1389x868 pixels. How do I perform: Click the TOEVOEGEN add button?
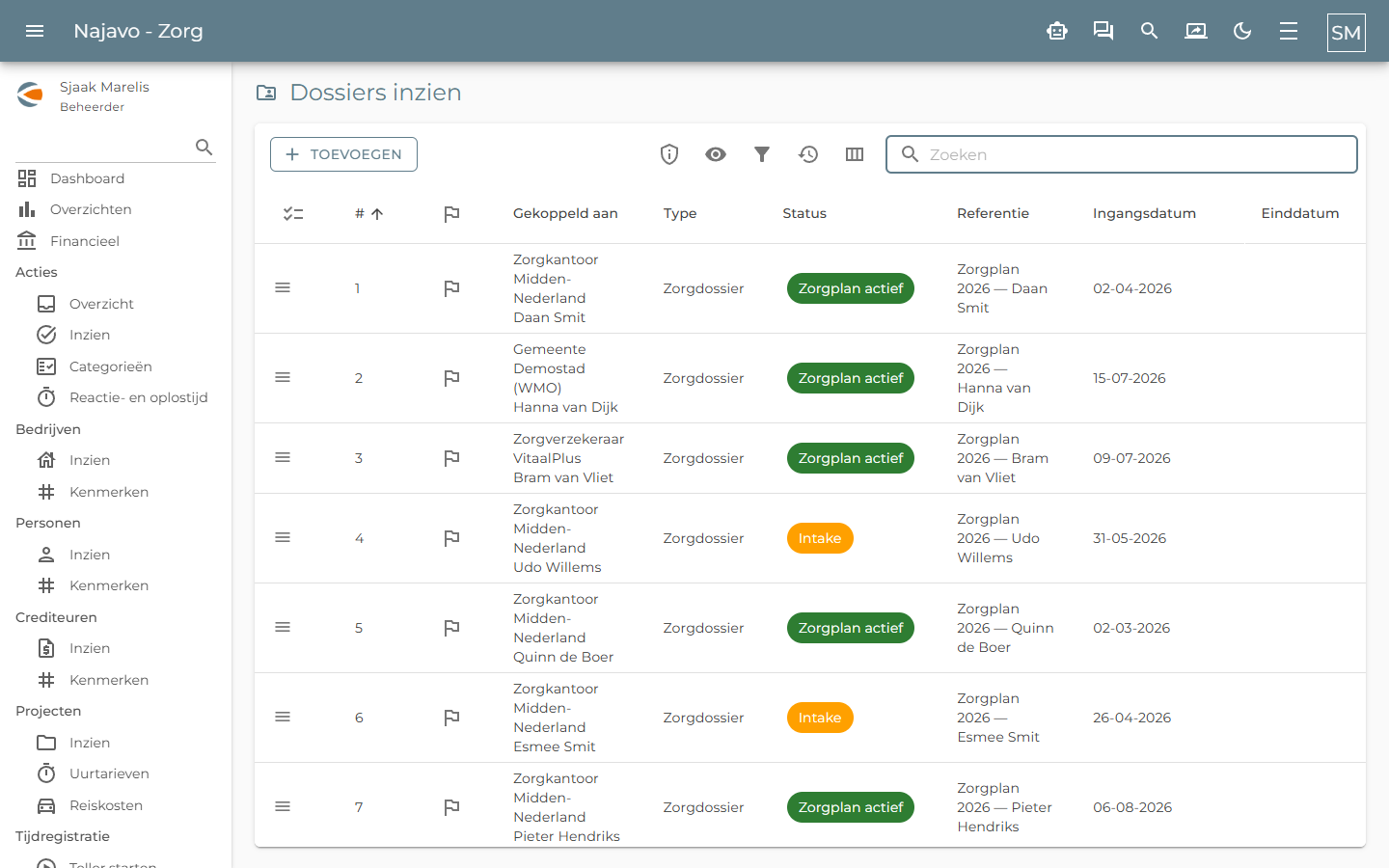coord(343,154)
